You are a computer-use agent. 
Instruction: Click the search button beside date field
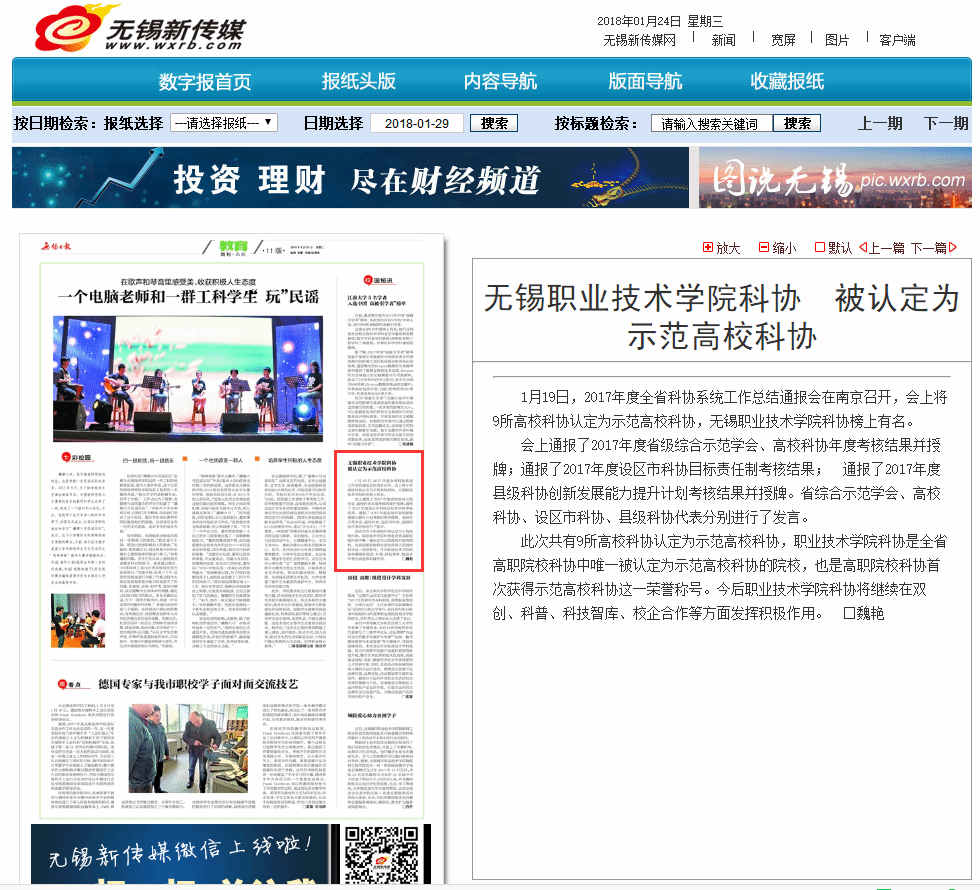pos(494,123)
